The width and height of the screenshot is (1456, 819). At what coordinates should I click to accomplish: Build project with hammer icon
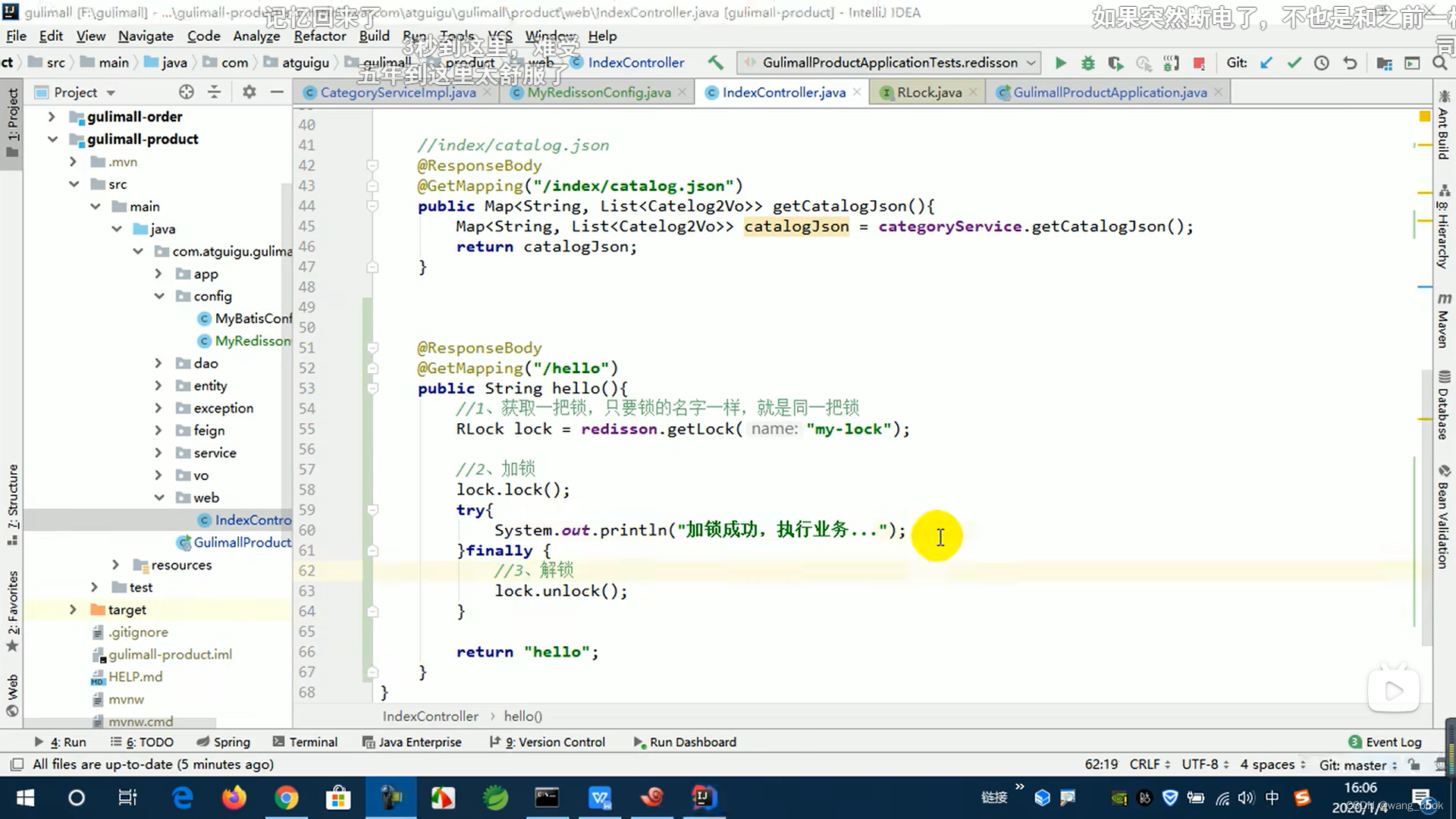715,63
